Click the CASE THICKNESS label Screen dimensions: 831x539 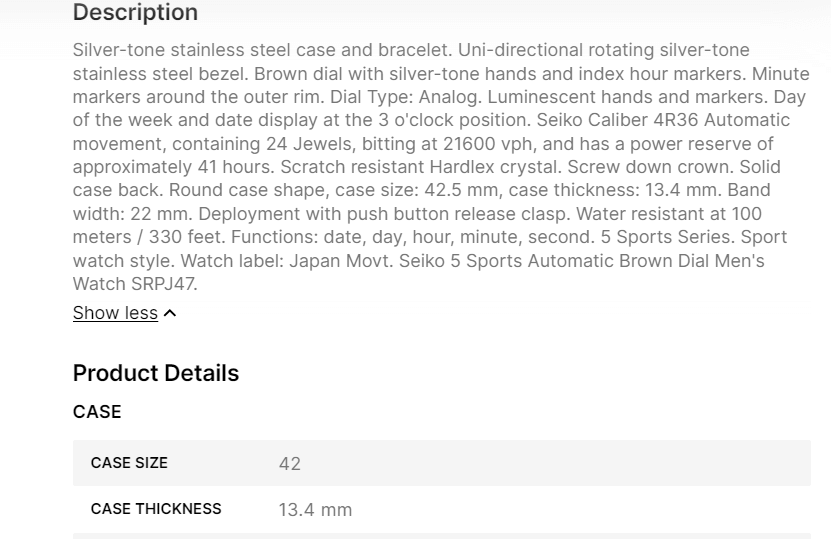coord(156,509)
